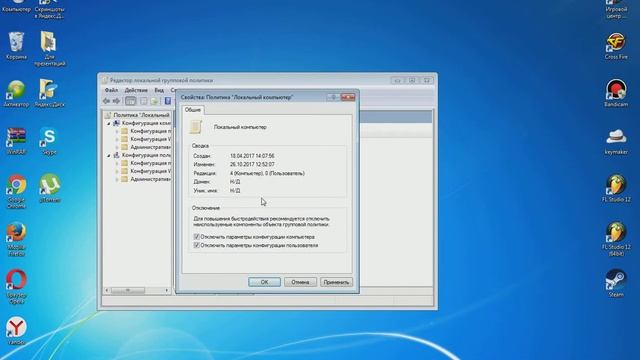Launch Skype from the desktop
Image resolution: width=640 pixels, height=360 pixels.
pyautogui.click(x=49, y=141)
